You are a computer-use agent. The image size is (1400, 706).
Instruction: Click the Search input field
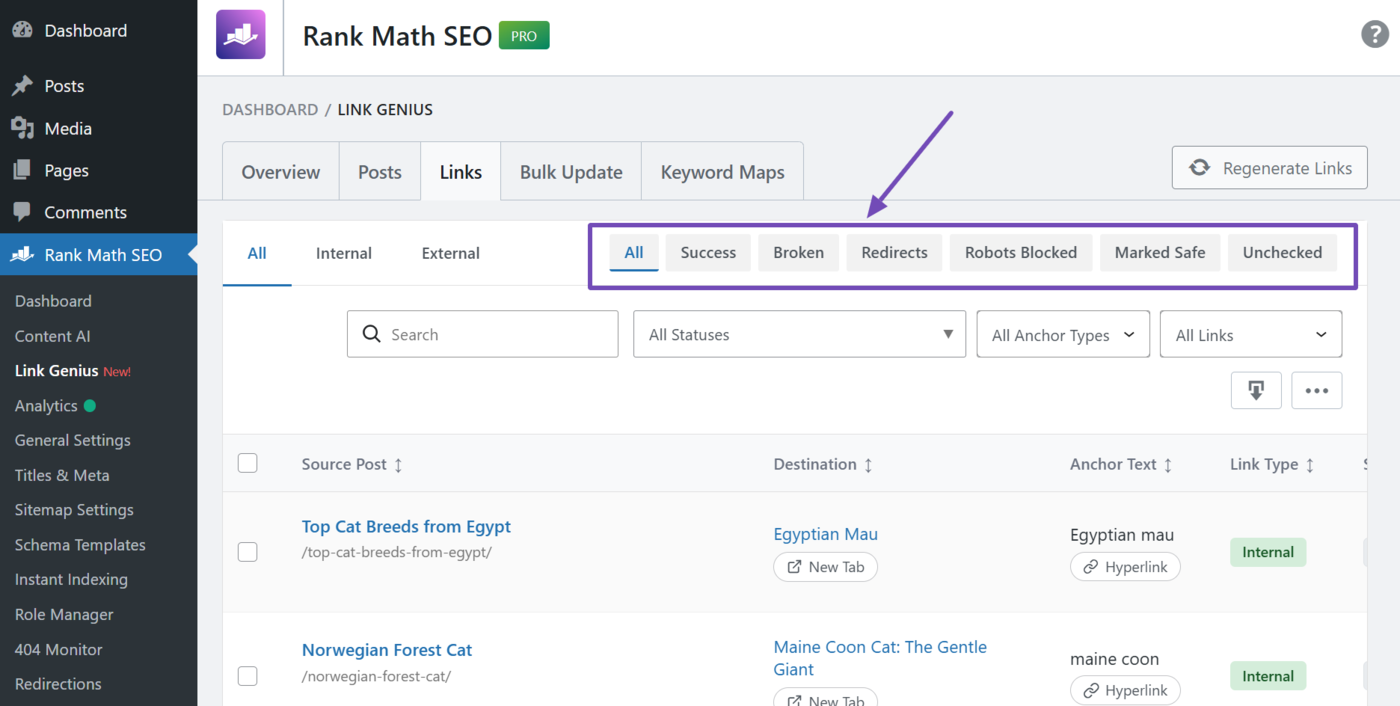click(x=482, y=334)
